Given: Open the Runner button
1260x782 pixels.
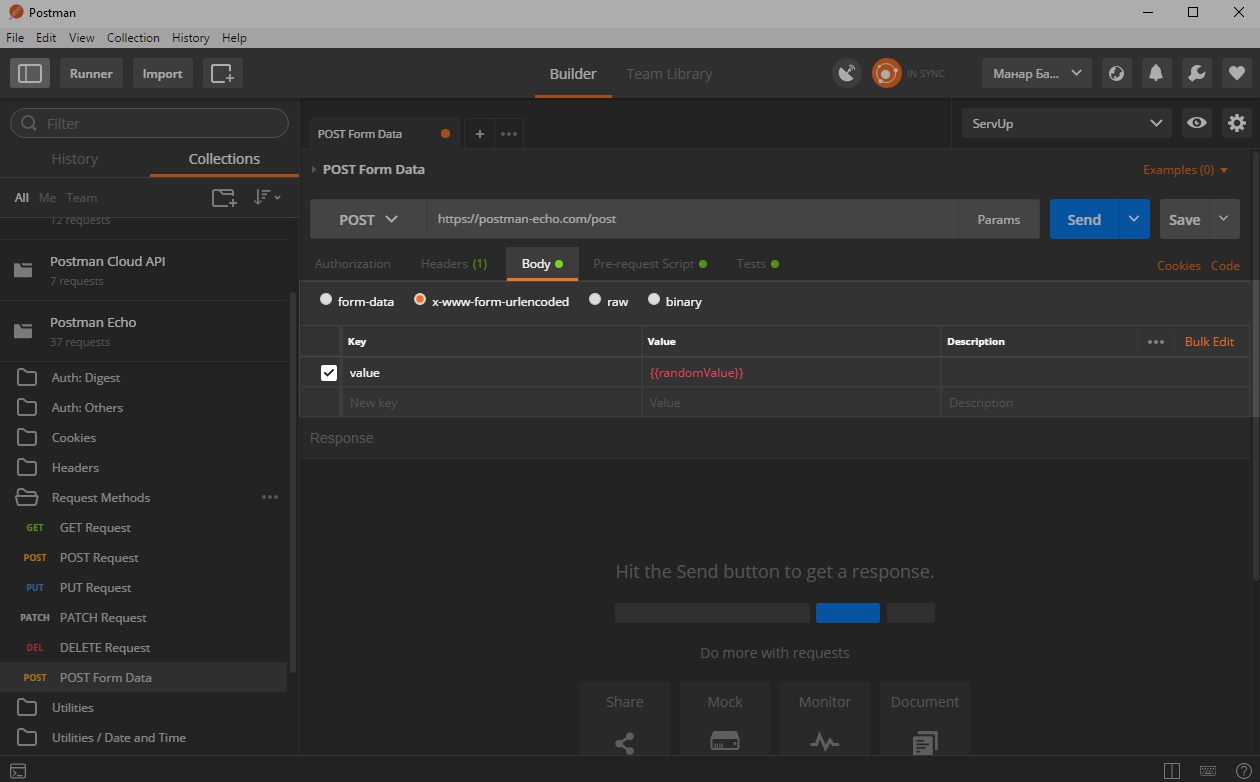Looking at the screenshot, I should (91, 73).
